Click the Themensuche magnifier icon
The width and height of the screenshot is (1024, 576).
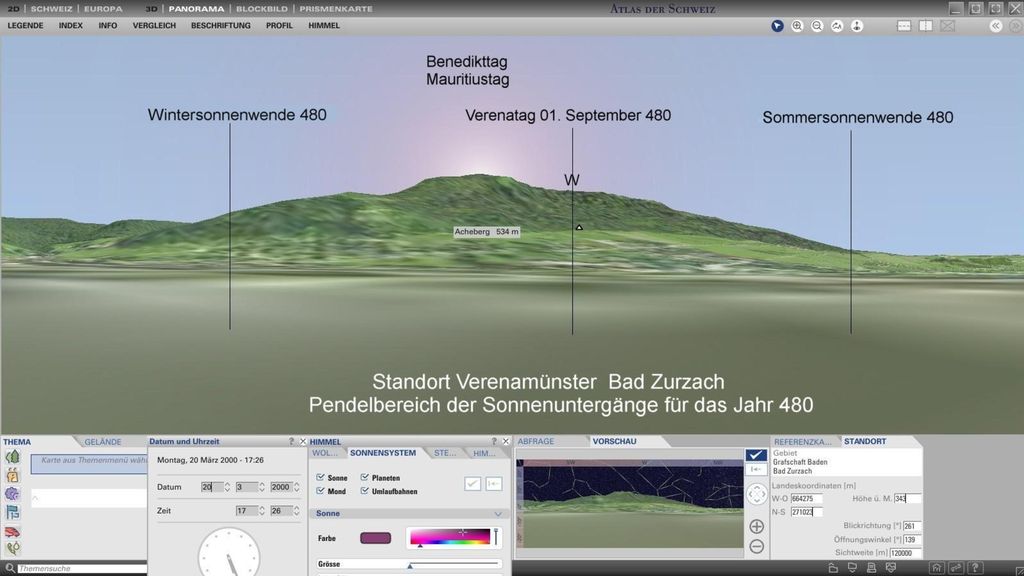tap(9, 568)
